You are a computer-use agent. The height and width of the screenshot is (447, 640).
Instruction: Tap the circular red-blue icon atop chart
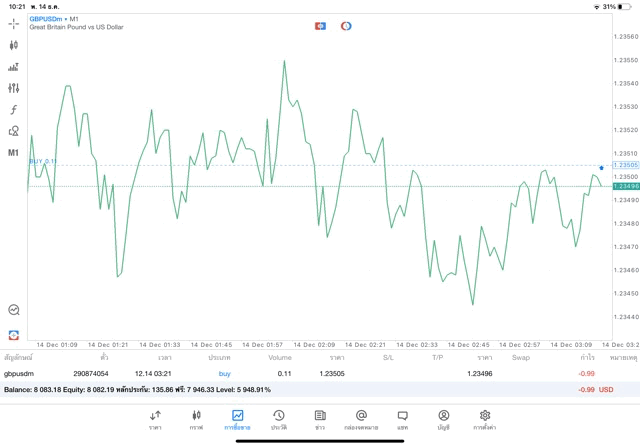(x=346, y=26)
